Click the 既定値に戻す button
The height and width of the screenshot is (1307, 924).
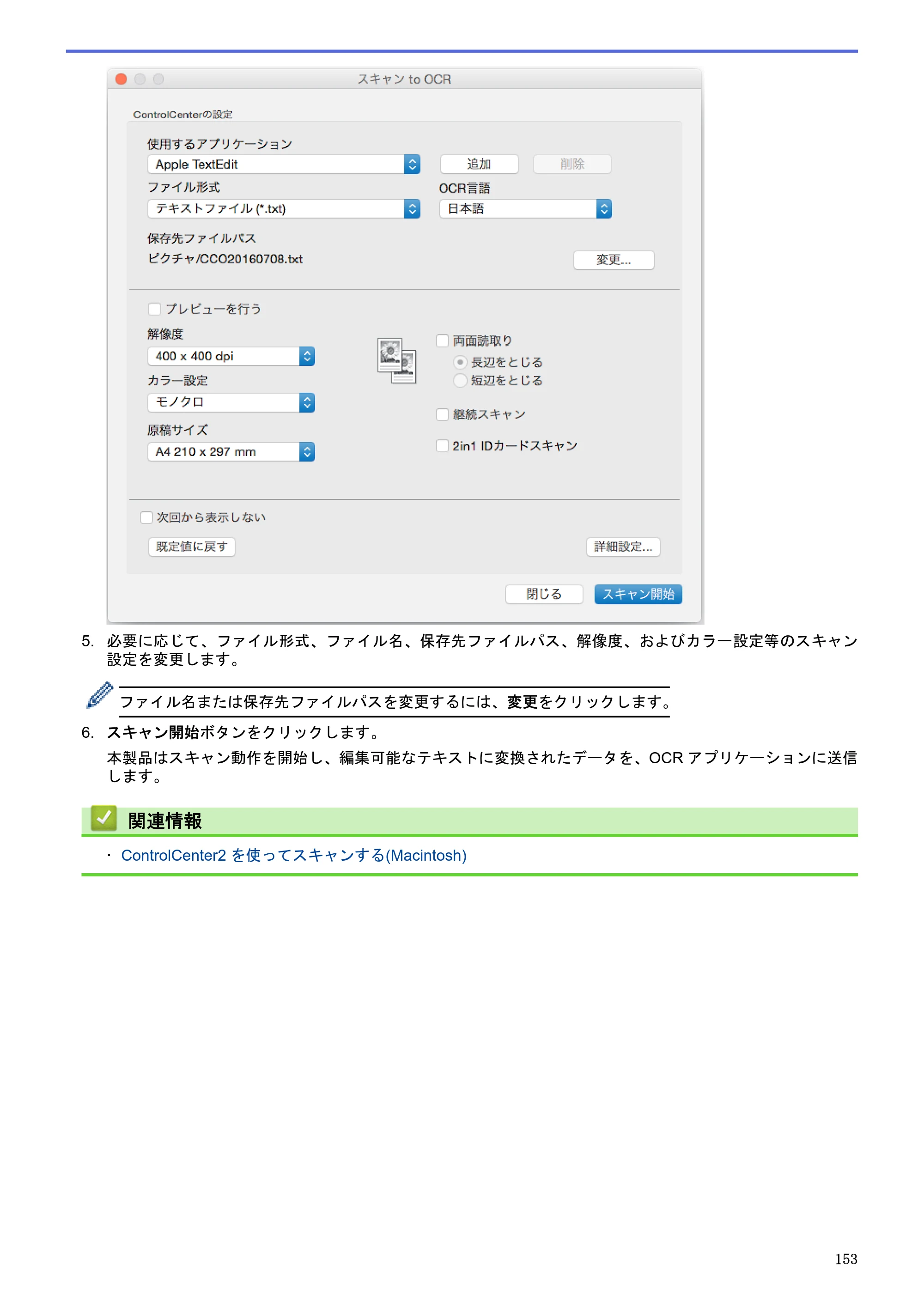[191, 547]
